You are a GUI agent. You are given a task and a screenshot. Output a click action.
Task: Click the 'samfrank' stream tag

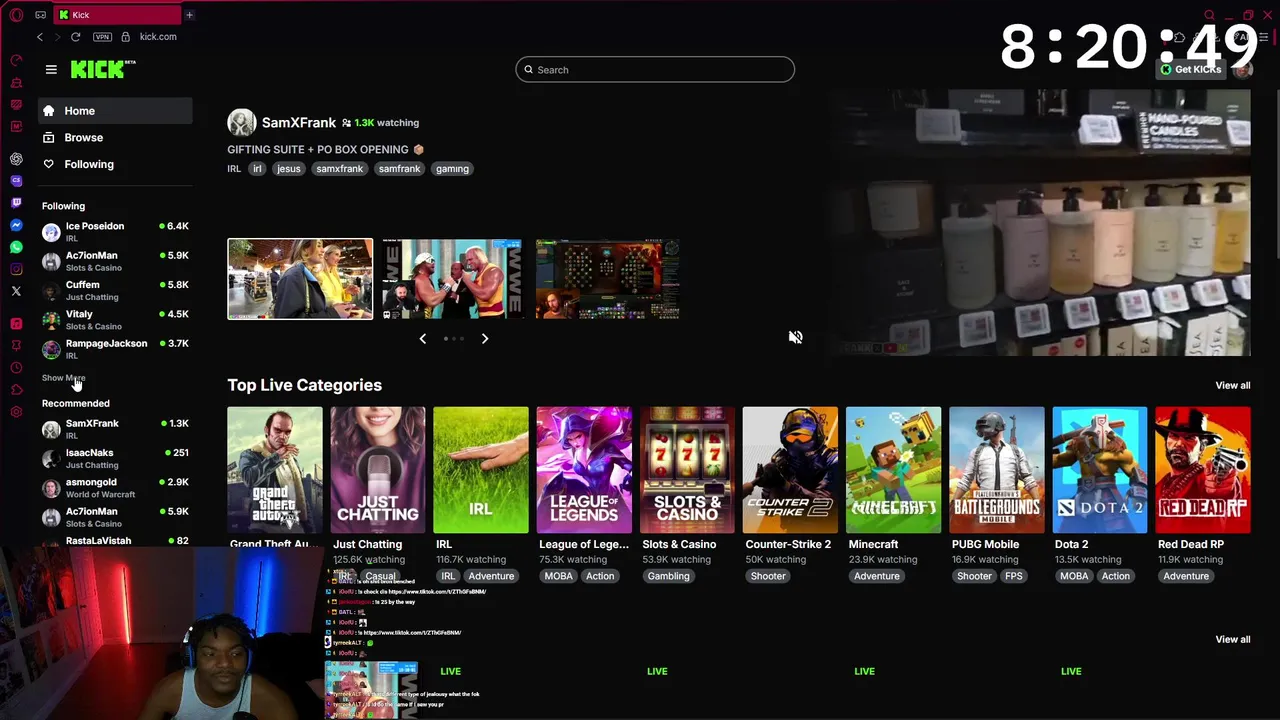399,169
